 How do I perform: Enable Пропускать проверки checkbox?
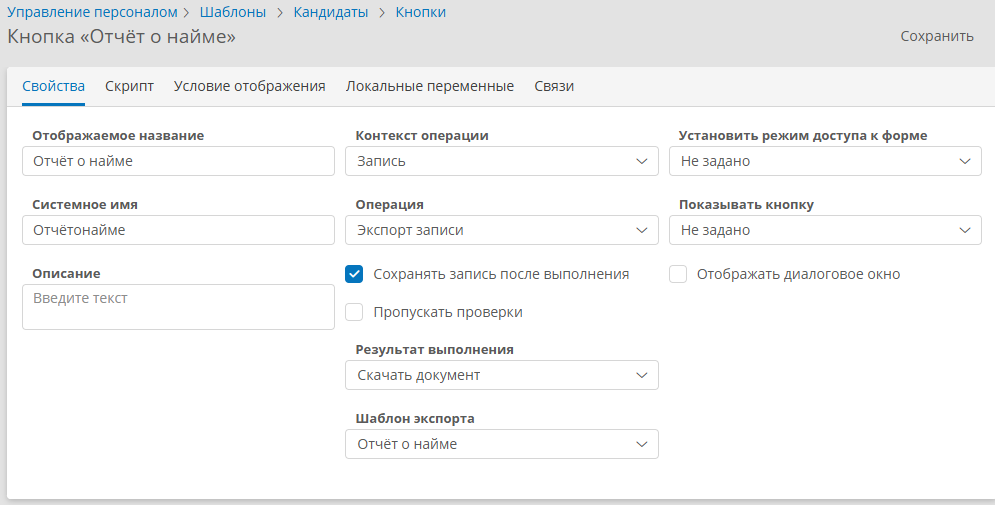(354, 312)
